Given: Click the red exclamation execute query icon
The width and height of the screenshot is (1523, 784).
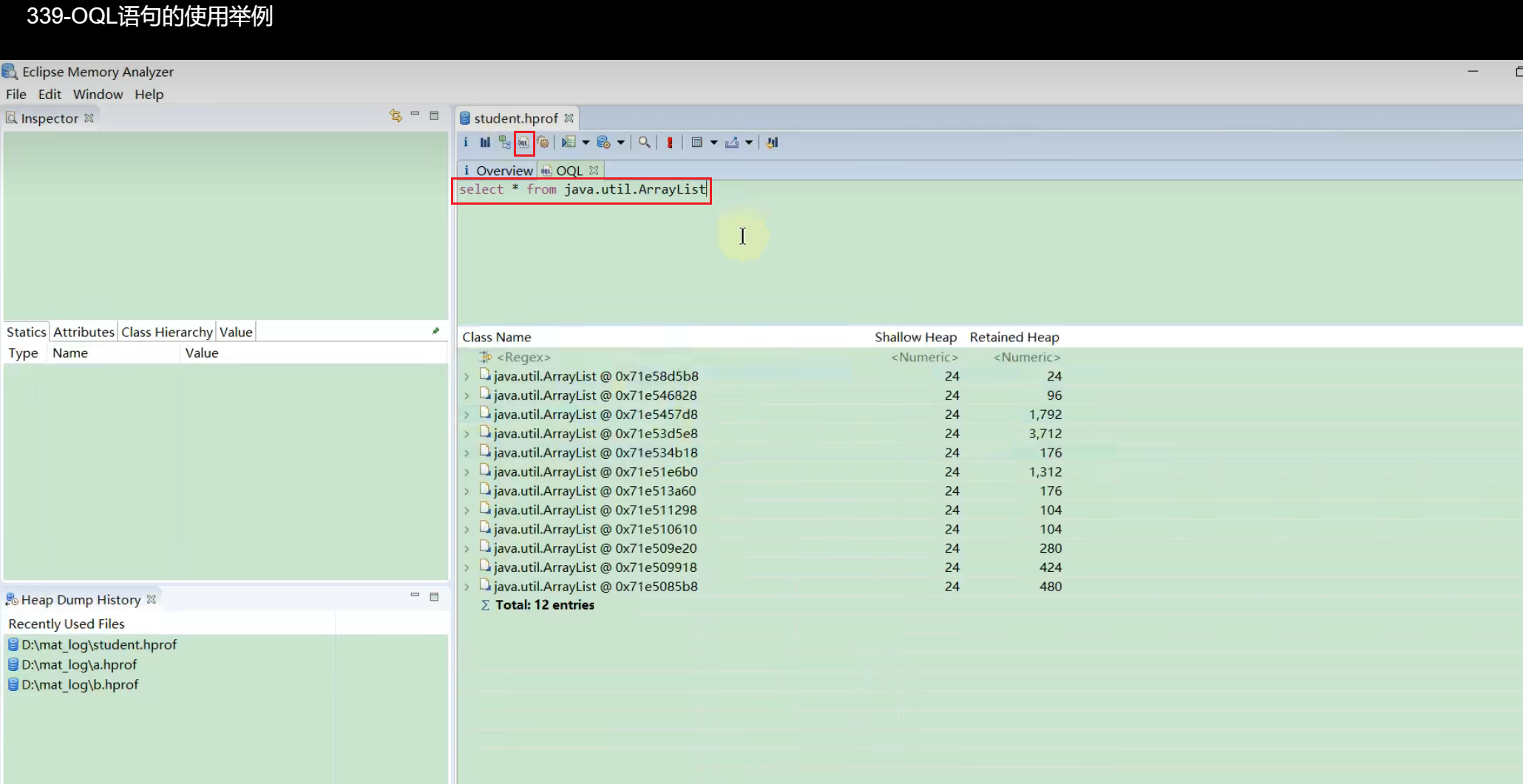Looking at the screenshot, I should [x=670, y=143].
